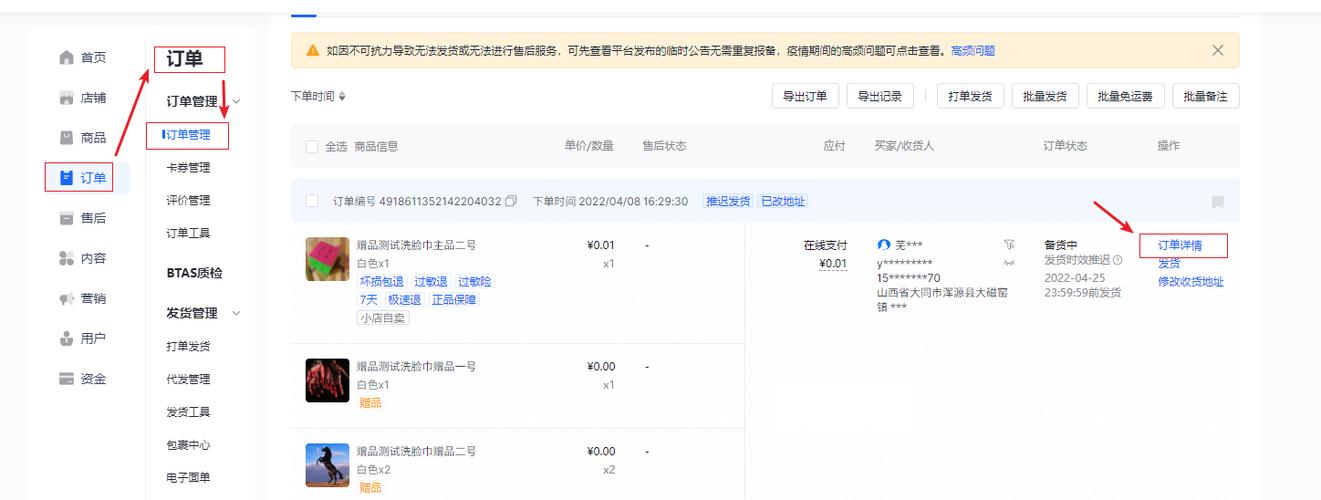
Task: Open 高频问题 link in notice
Action: click(973, 50)
